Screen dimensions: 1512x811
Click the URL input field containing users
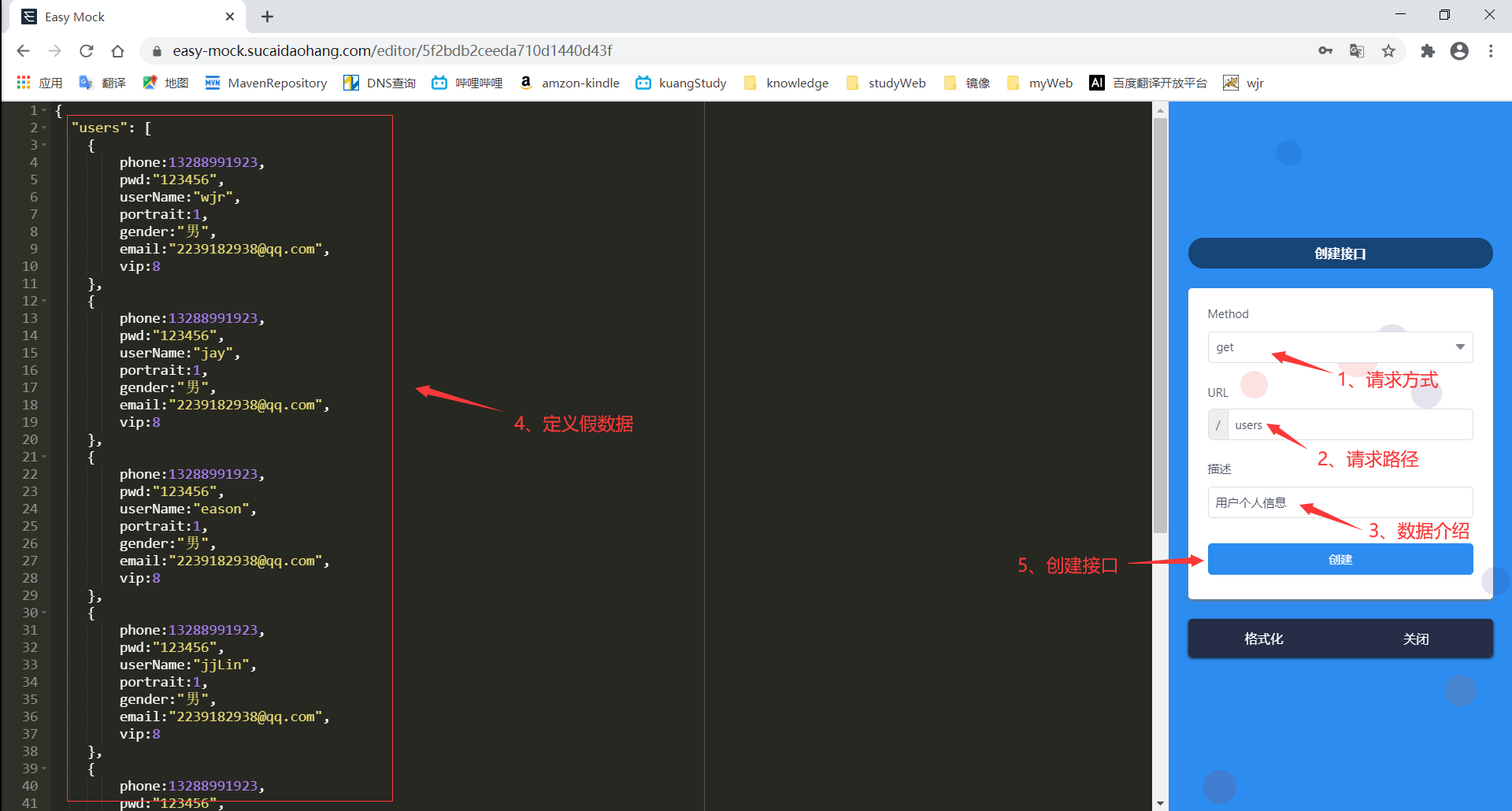click(1348, 425)
